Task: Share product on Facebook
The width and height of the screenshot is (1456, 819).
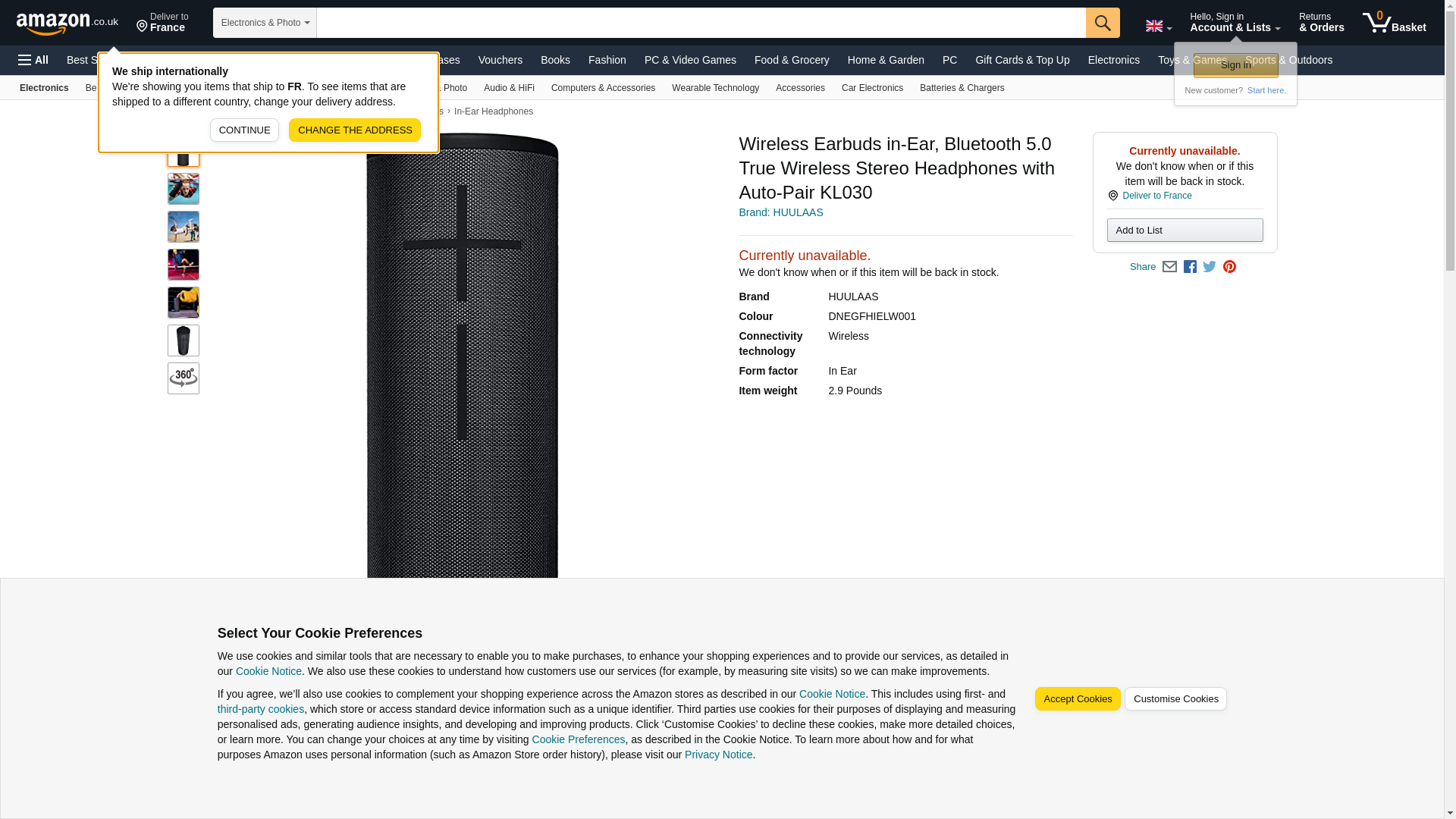Action: (1190, 267)
